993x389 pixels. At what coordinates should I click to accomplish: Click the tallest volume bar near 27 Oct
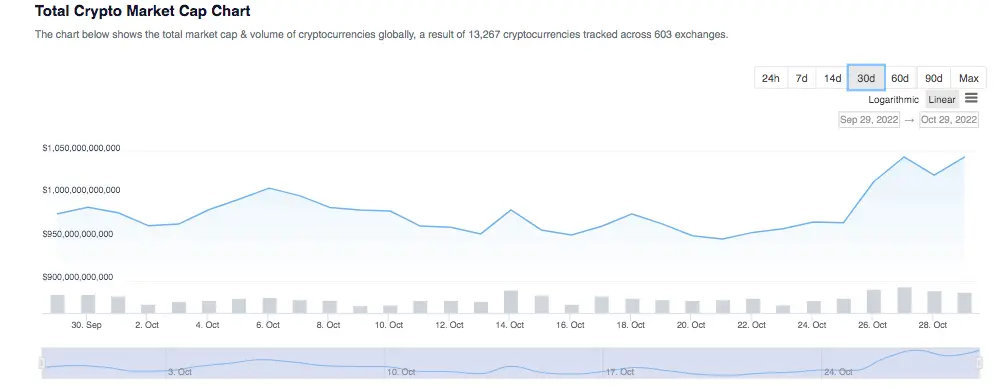904,300
